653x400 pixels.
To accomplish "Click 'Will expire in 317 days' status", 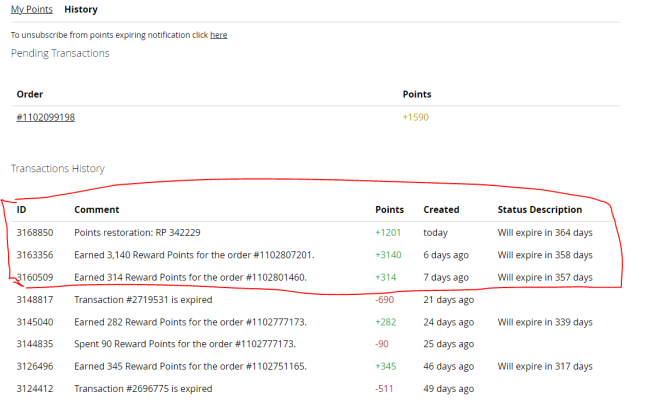I will pos(545,366).
